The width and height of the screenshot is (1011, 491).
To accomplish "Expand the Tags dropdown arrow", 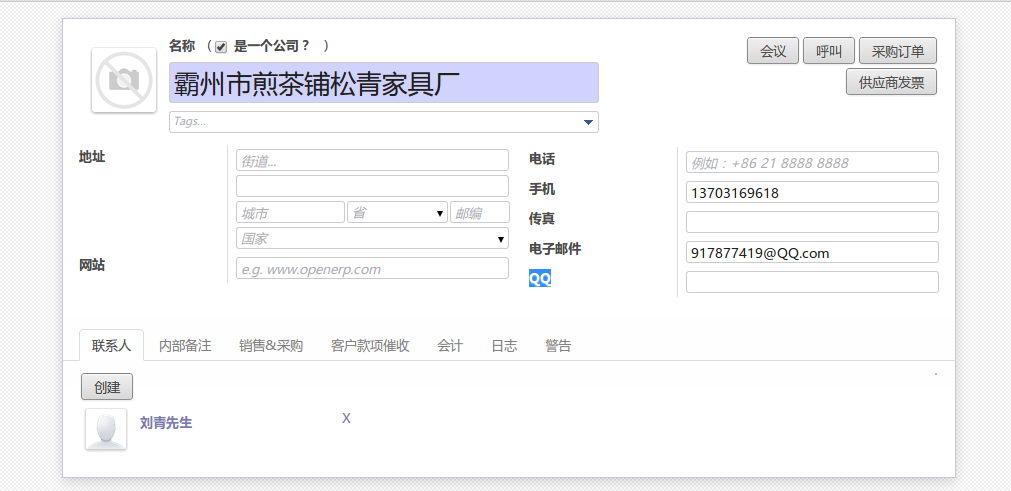I will tap(588, 122).
